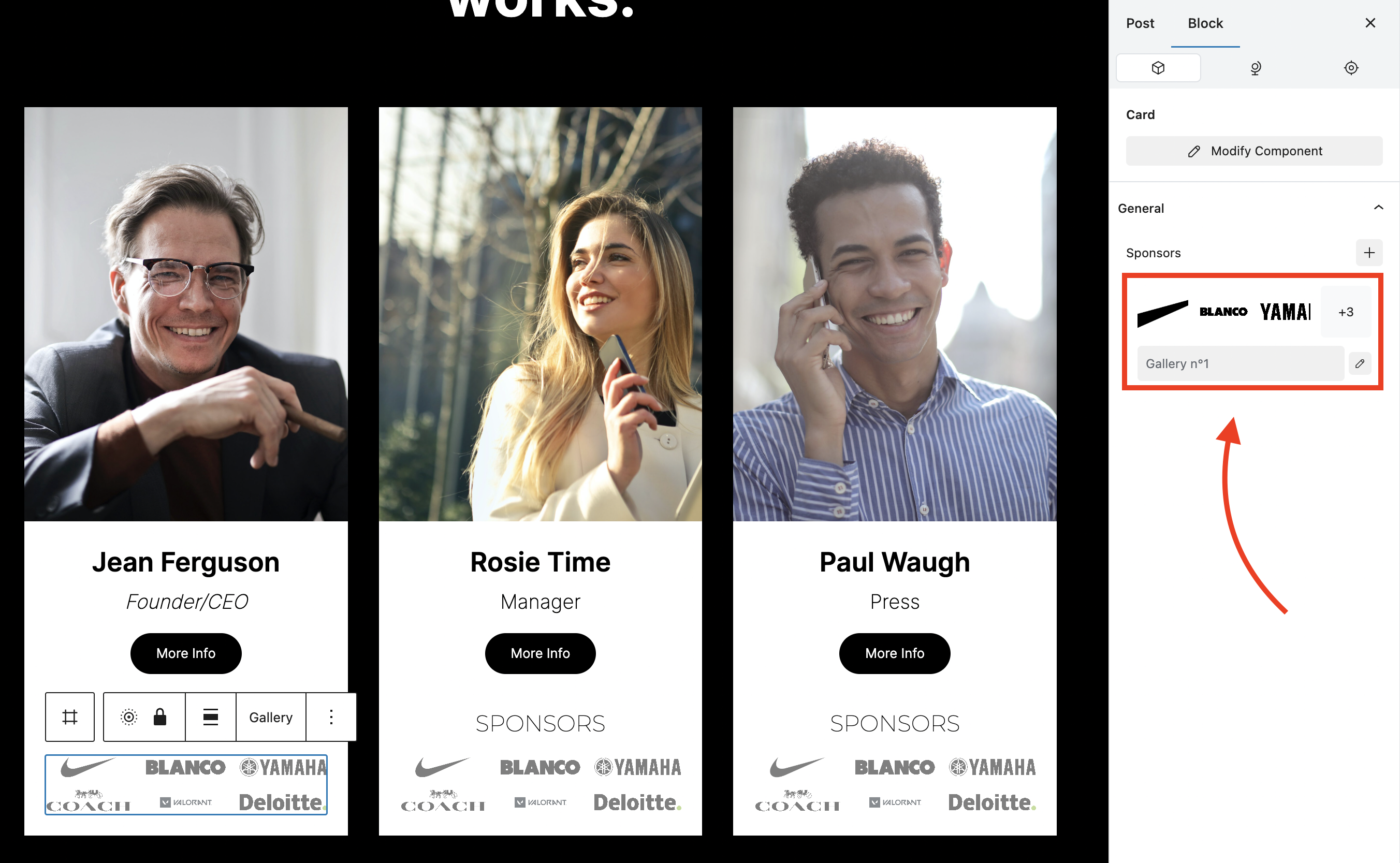
Task: Open the styles icon tab in sidebar
Action: coord(1255,68)
